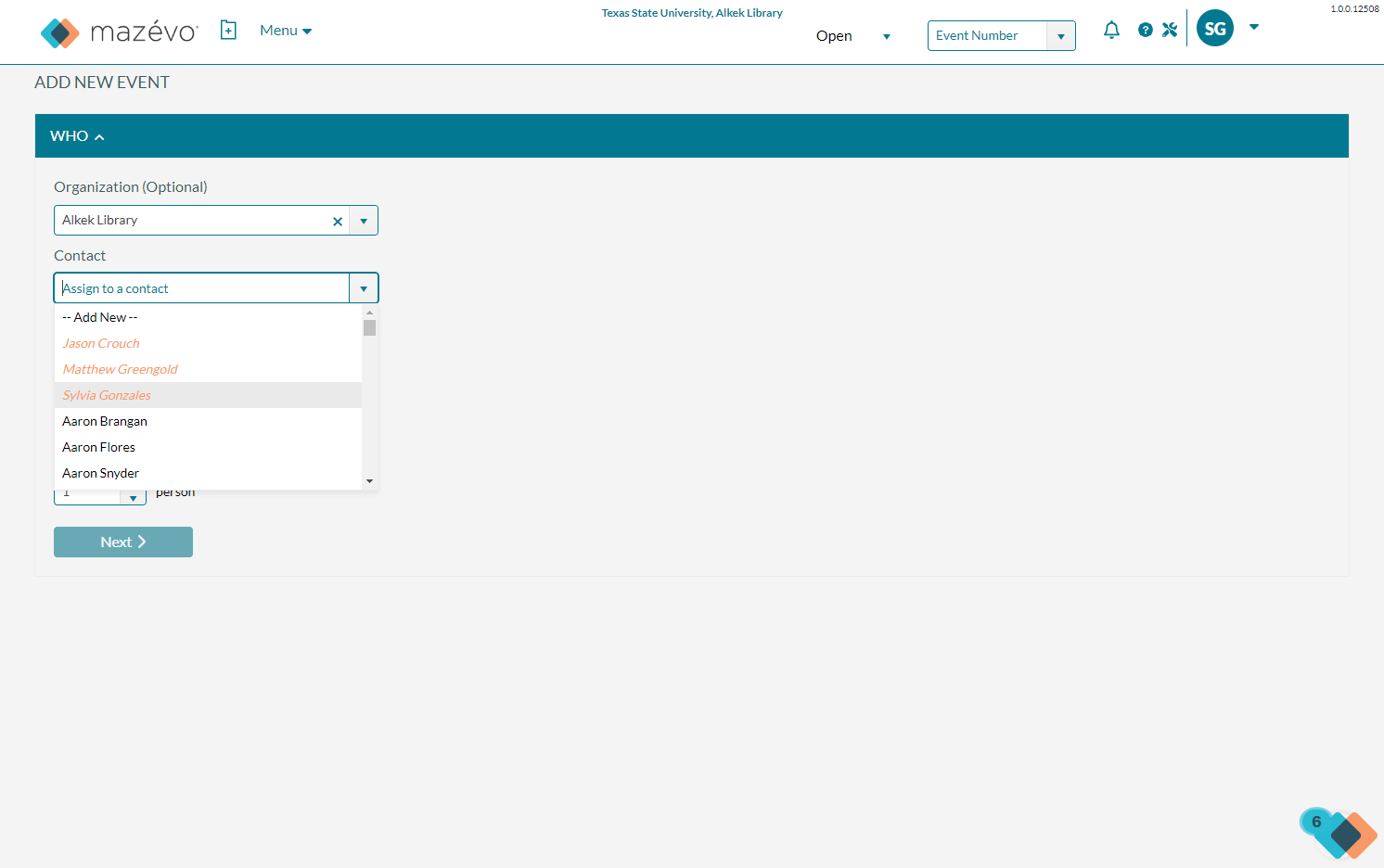Clear the Alkek Library organization selection
This screenshot has width=1384, height=868.
(338, 221)
